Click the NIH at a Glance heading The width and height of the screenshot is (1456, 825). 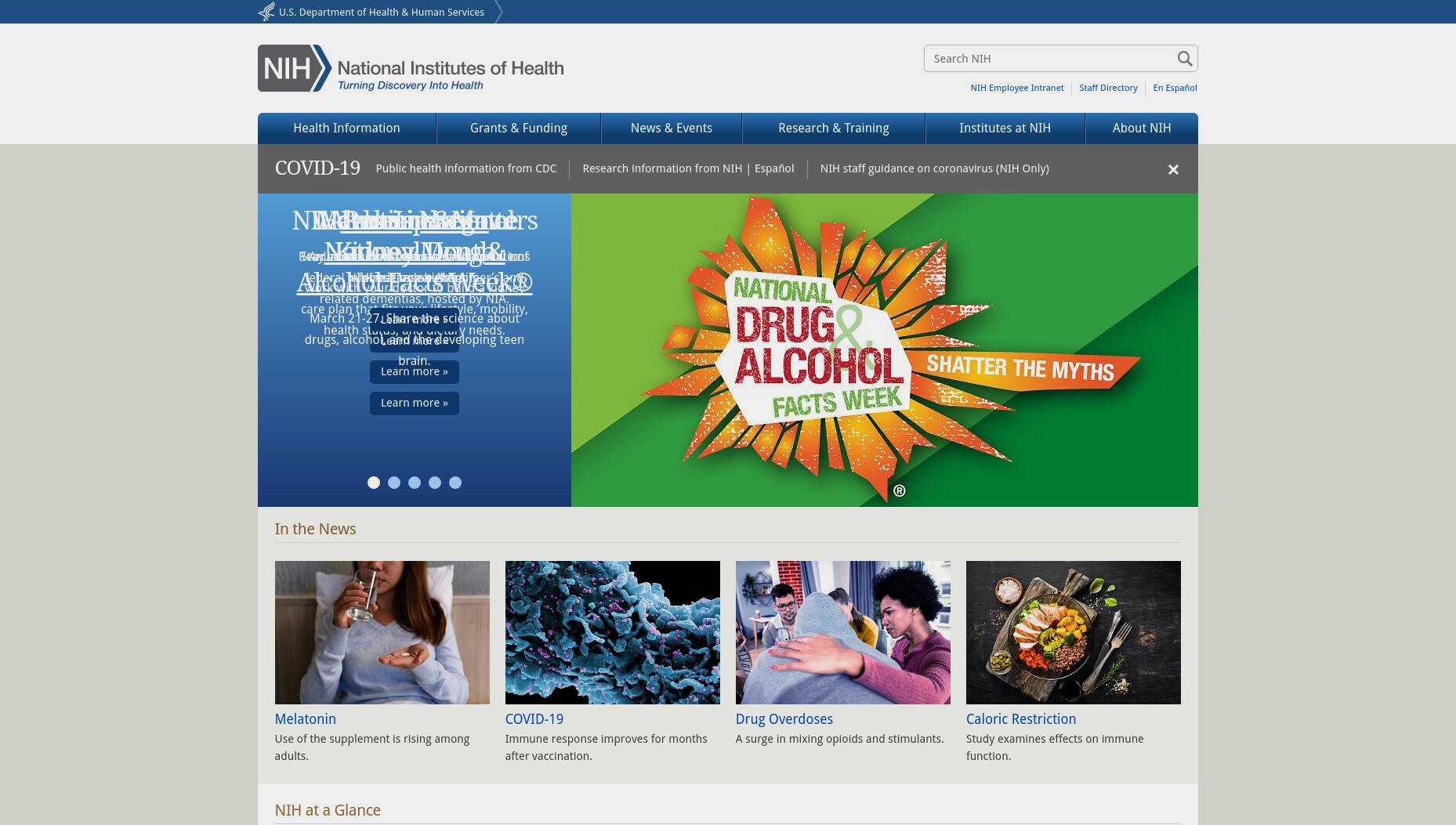point(328,810)
